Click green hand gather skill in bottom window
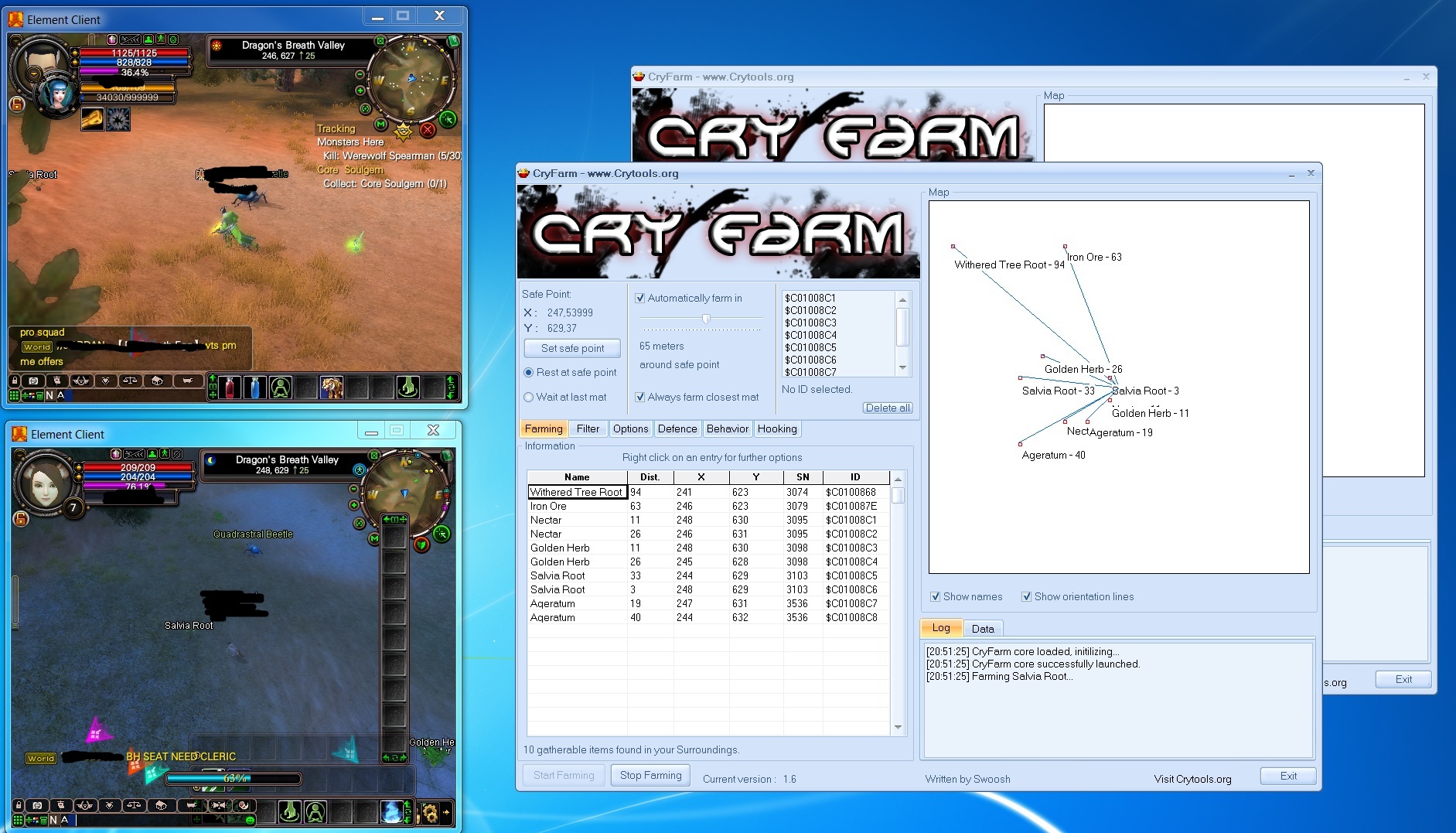Viewport: 1456px width, 833px height. pyautogui.click(x=290, y=812)
